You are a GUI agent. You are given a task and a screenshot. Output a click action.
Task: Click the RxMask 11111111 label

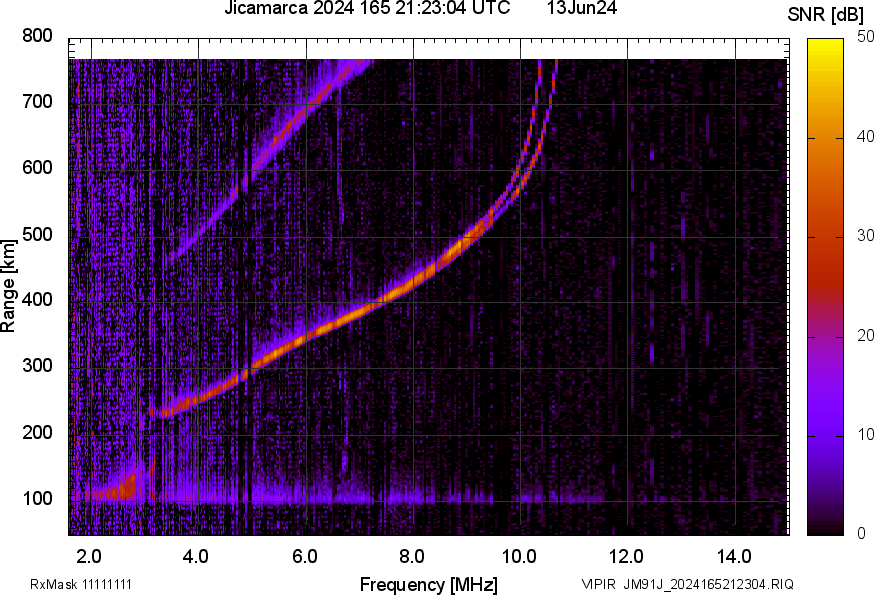(x=81, y=584)
